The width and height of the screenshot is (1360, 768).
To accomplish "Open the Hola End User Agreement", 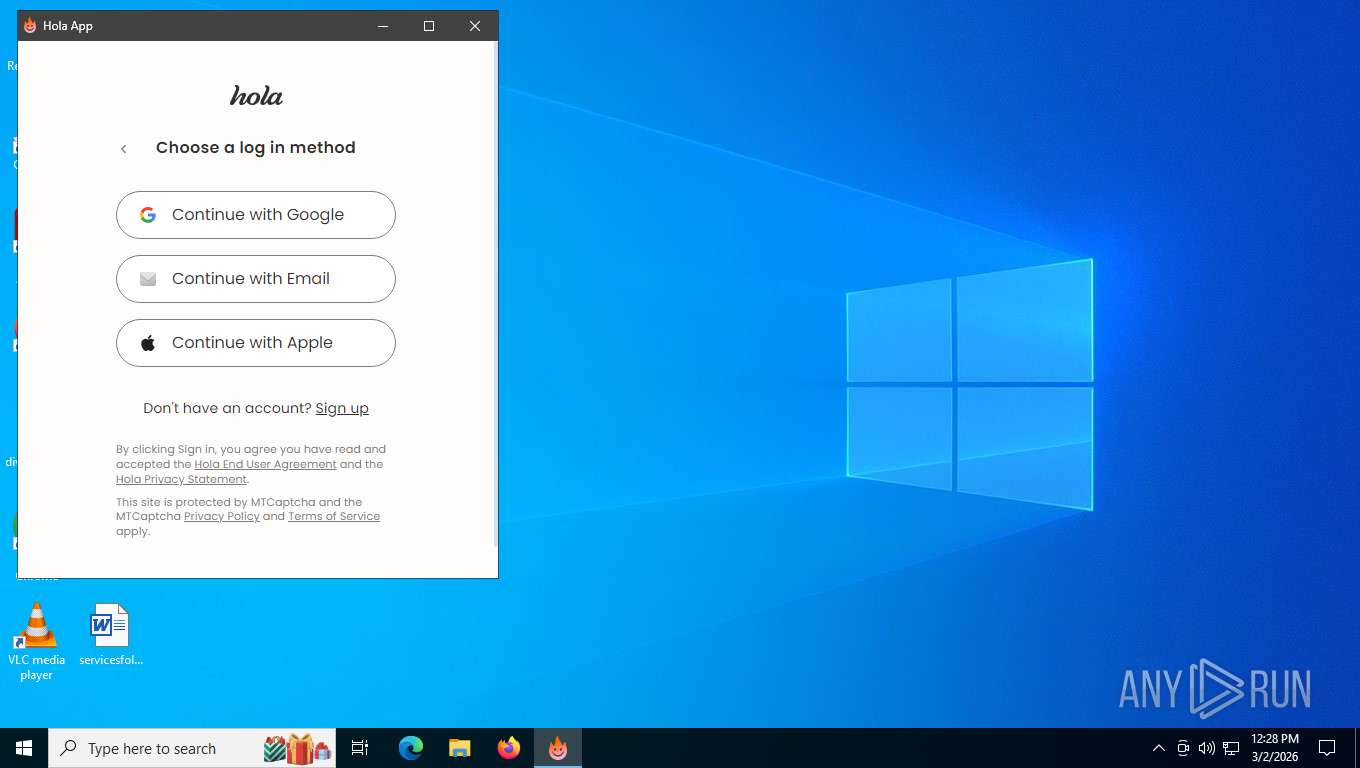I will tap(265, 464).
